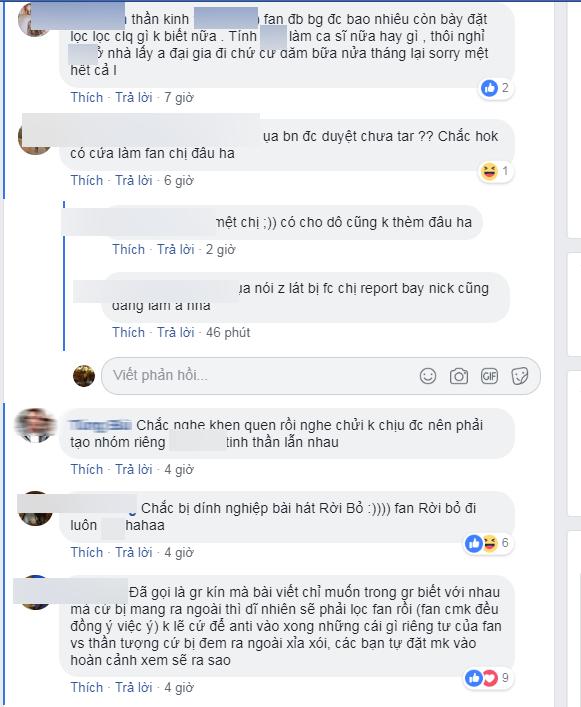The height and width of the screenshot is (707, 581).
Task: Like the Rời Bỏ song comment
Action: [x=87, y=552]
